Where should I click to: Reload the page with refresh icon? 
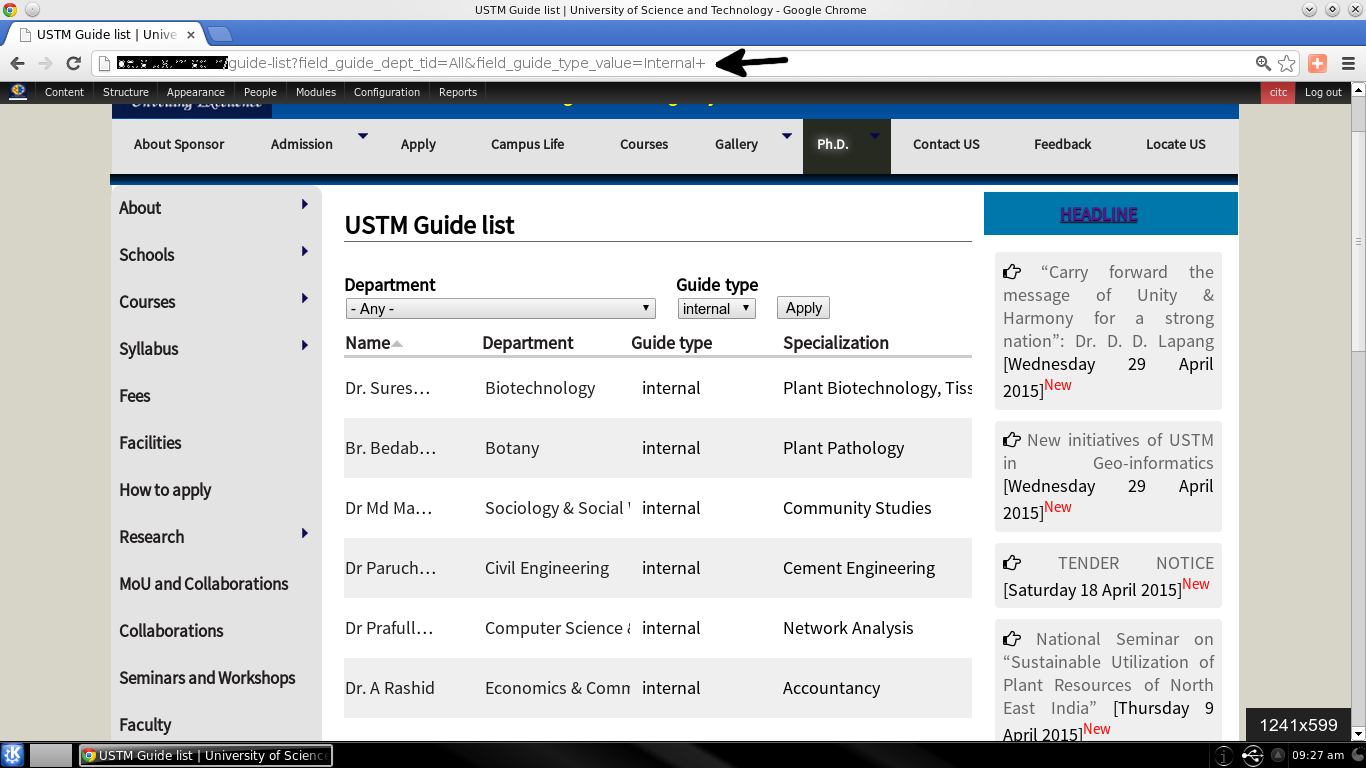(73, 63)
